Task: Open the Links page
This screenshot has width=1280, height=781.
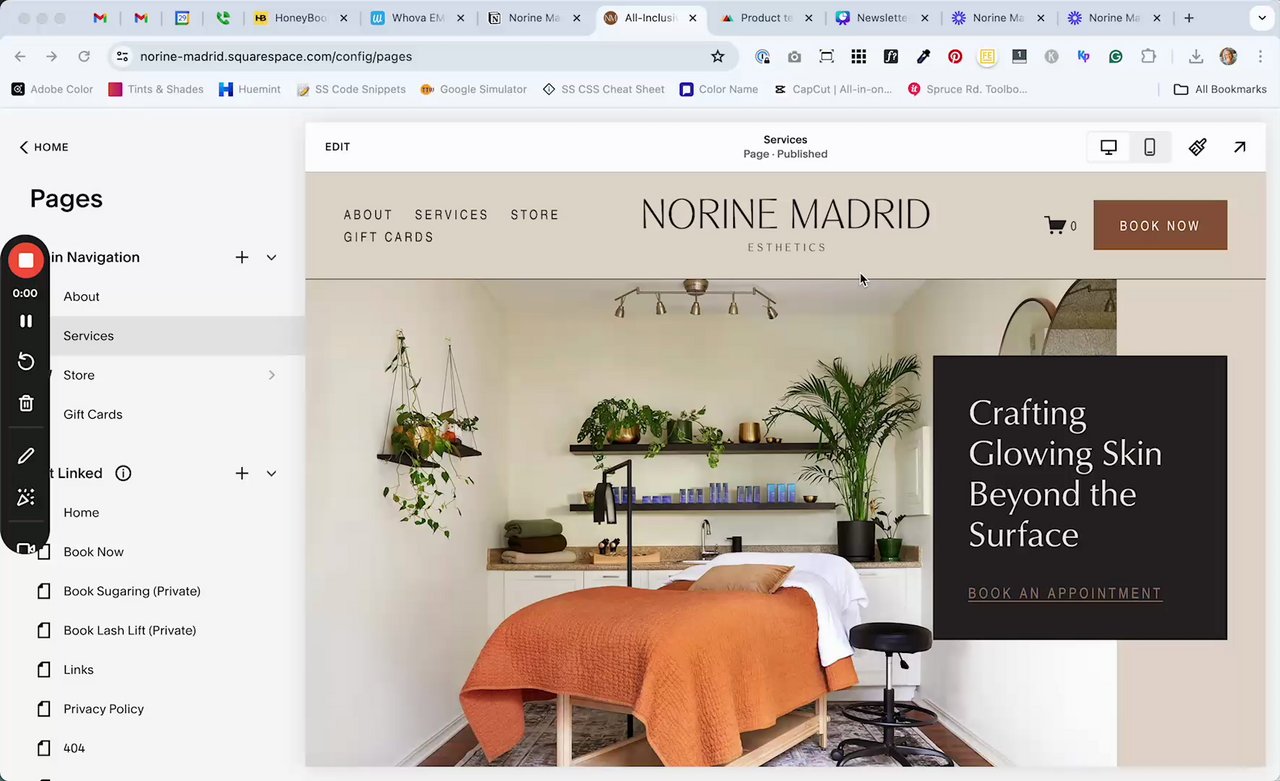Action: pos(78,670)
